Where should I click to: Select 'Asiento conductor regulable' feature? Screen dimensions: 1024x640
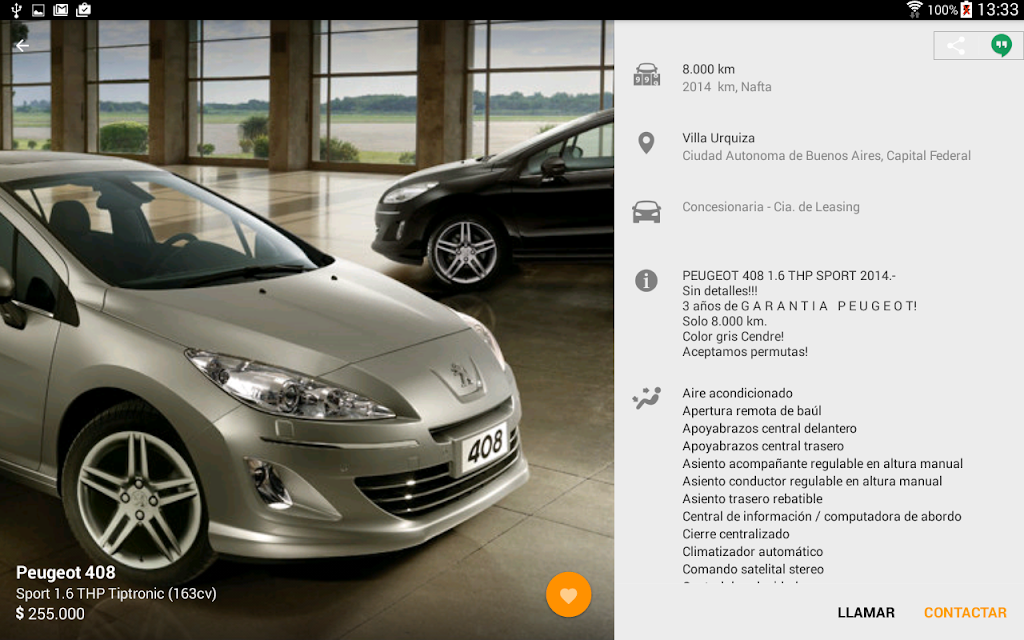(812, 481)
